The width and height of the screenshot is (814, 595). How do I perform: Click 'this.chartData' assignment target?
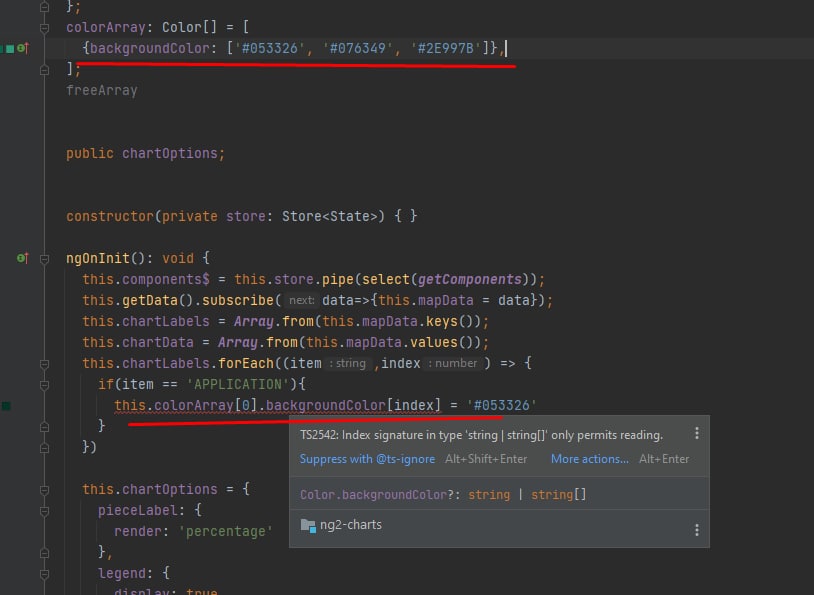[138, 343]
